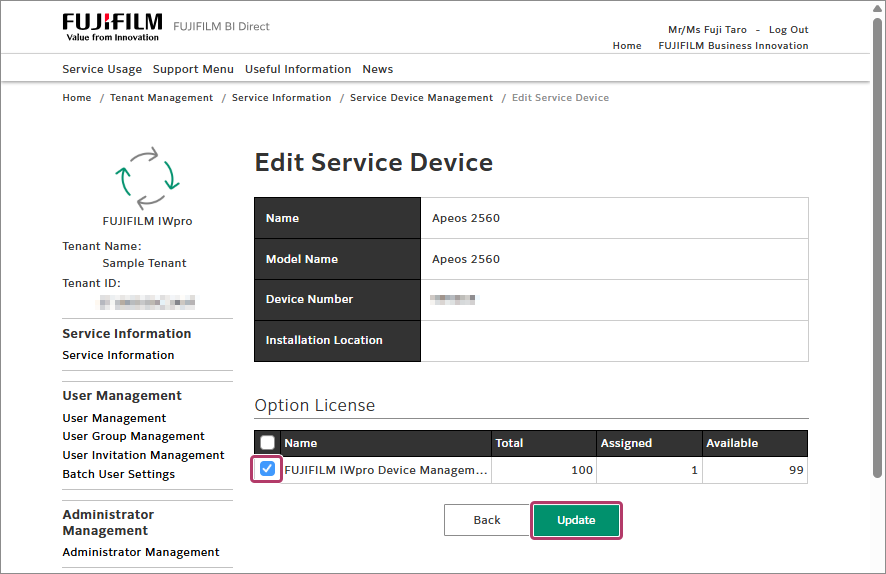Click the scrollbar up arrow

tap(877, 8)
